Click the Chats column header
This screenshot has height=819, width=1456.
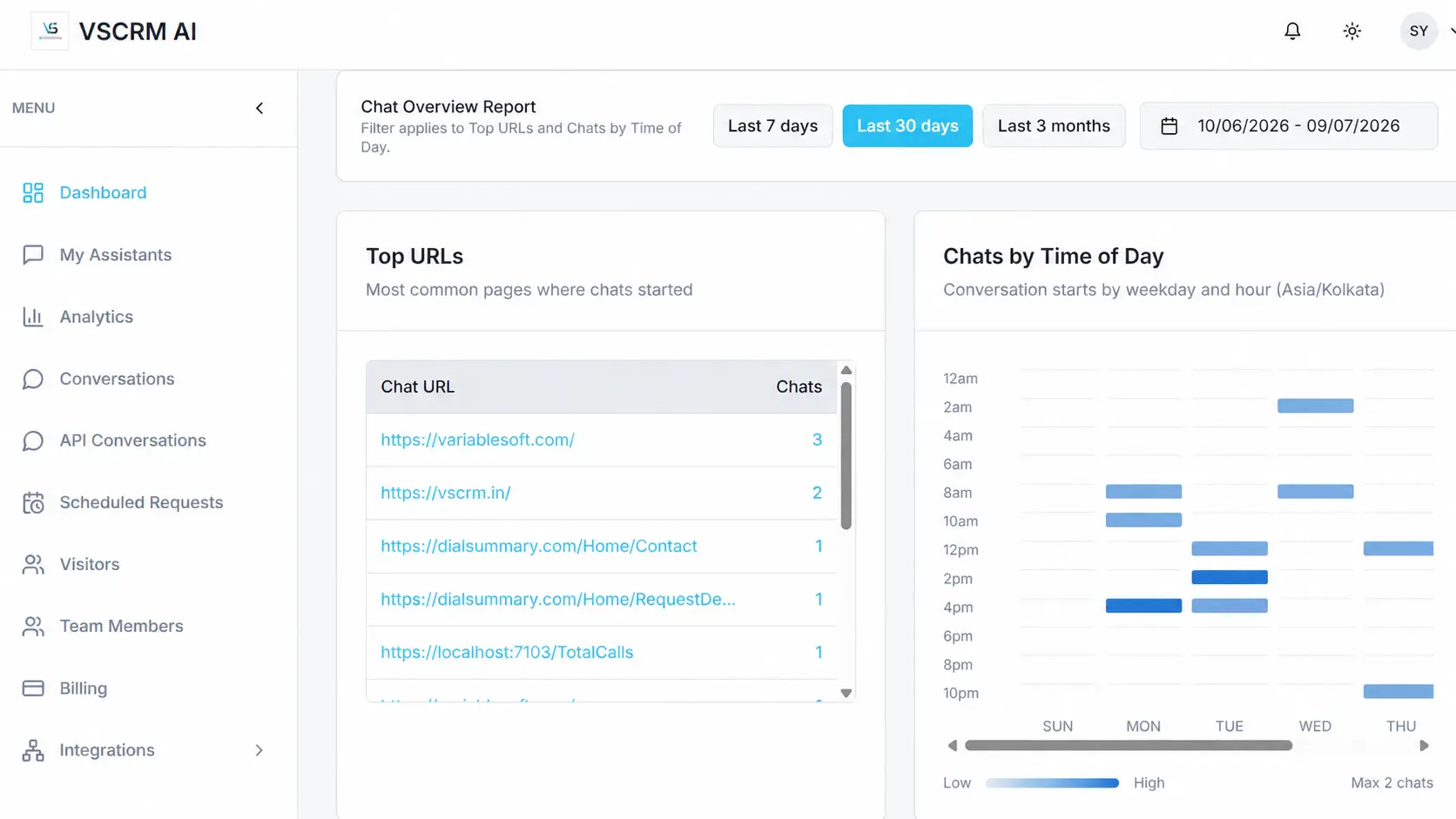click(x=799, y=386)
